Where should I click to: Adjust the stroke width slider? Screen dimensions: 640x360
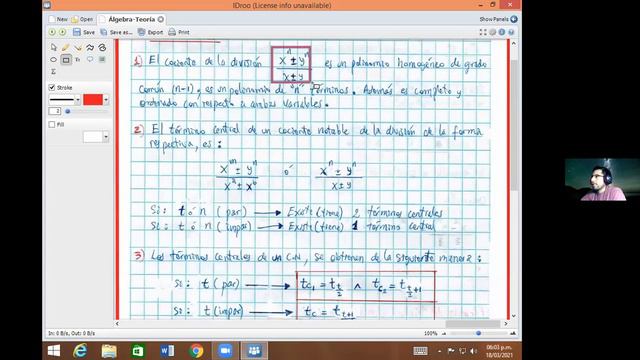tap(68, 111)
